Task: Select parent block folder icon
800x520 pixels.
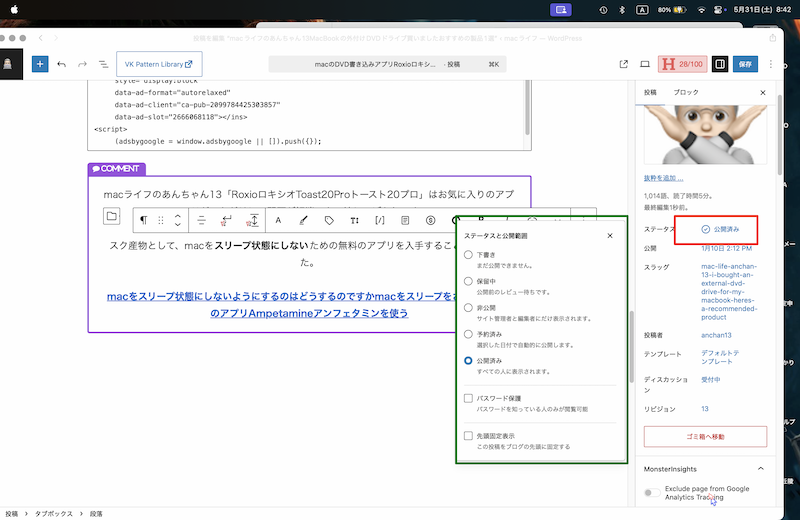Action: point(111,216)
